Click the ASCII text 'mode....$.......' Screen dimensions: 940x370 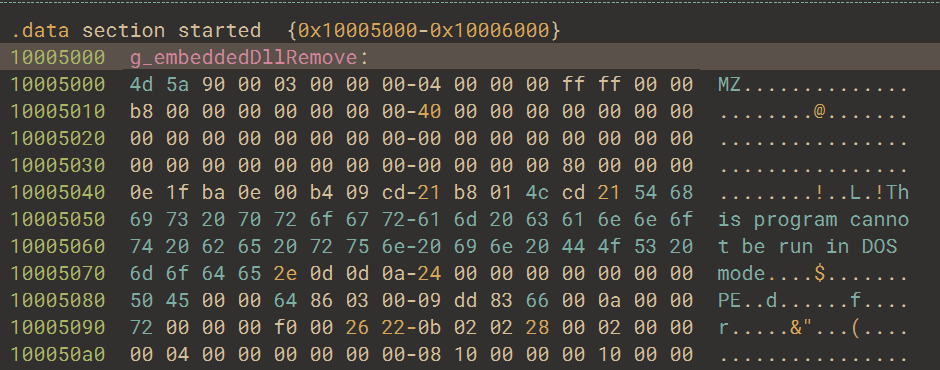pyautogui.click(x=814, y=273)
